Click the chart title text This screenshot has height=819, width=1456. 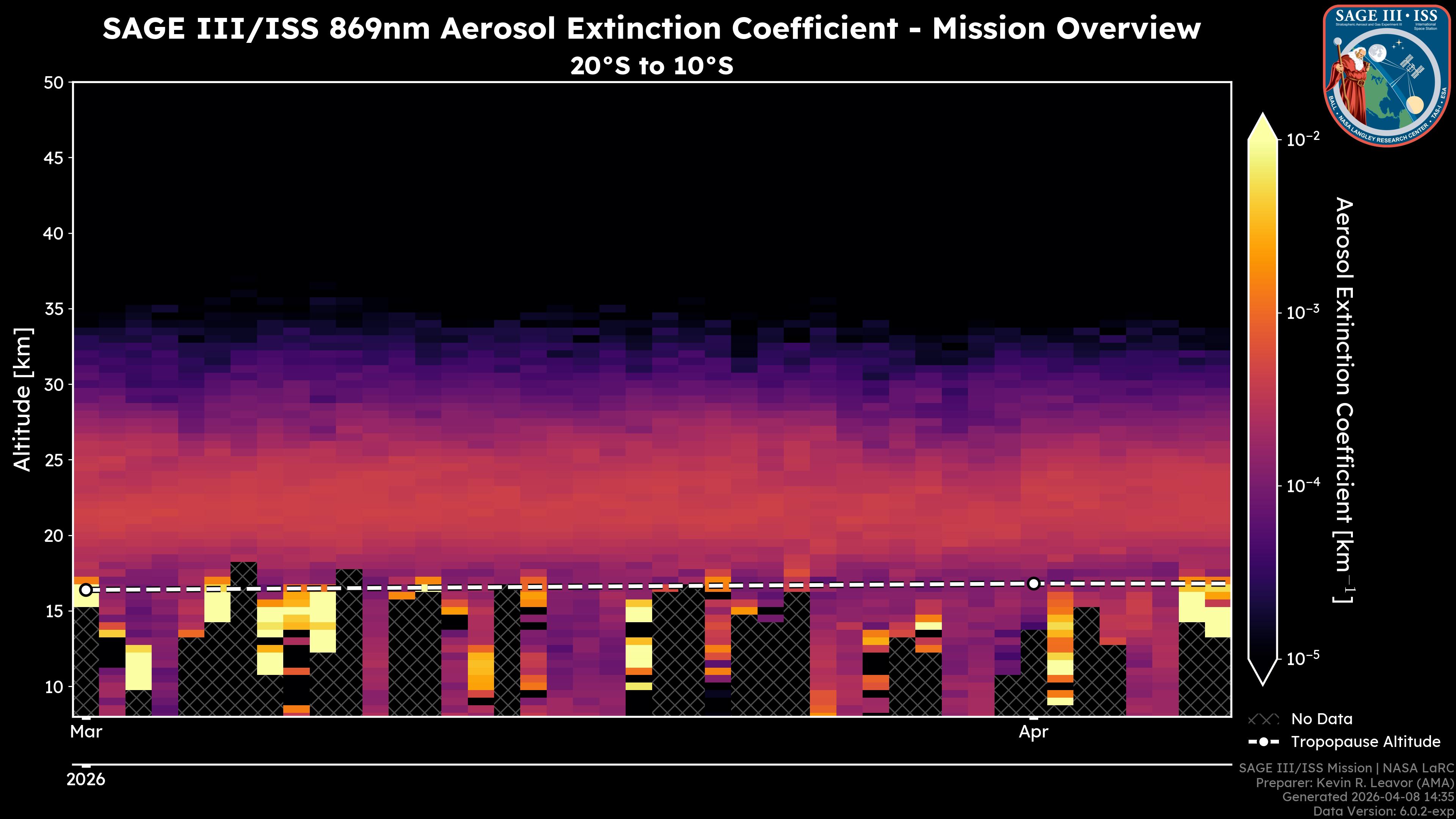651,28
